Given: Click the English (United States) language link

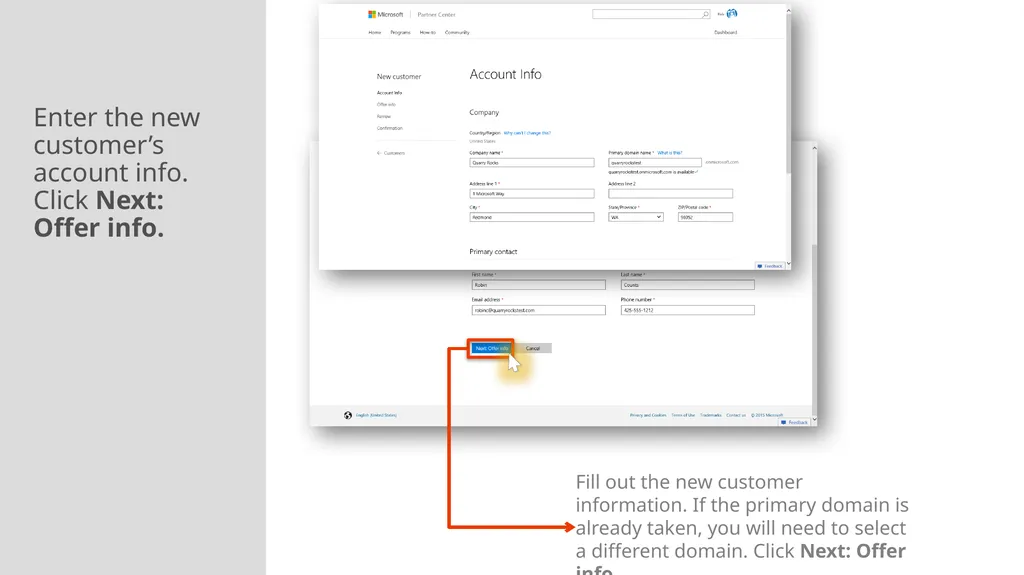Looking at the screenshot, I should point(376,416).
